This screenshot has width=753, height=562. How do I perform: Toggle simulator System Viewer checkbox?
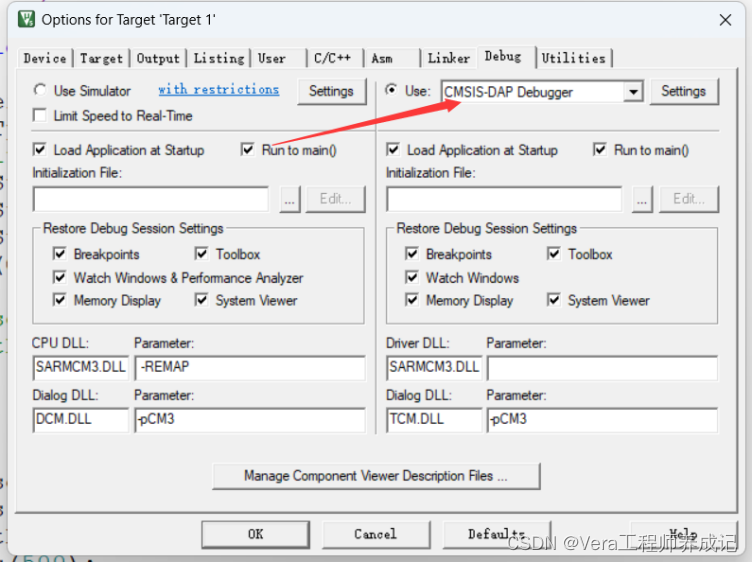(x=202, y=300)
